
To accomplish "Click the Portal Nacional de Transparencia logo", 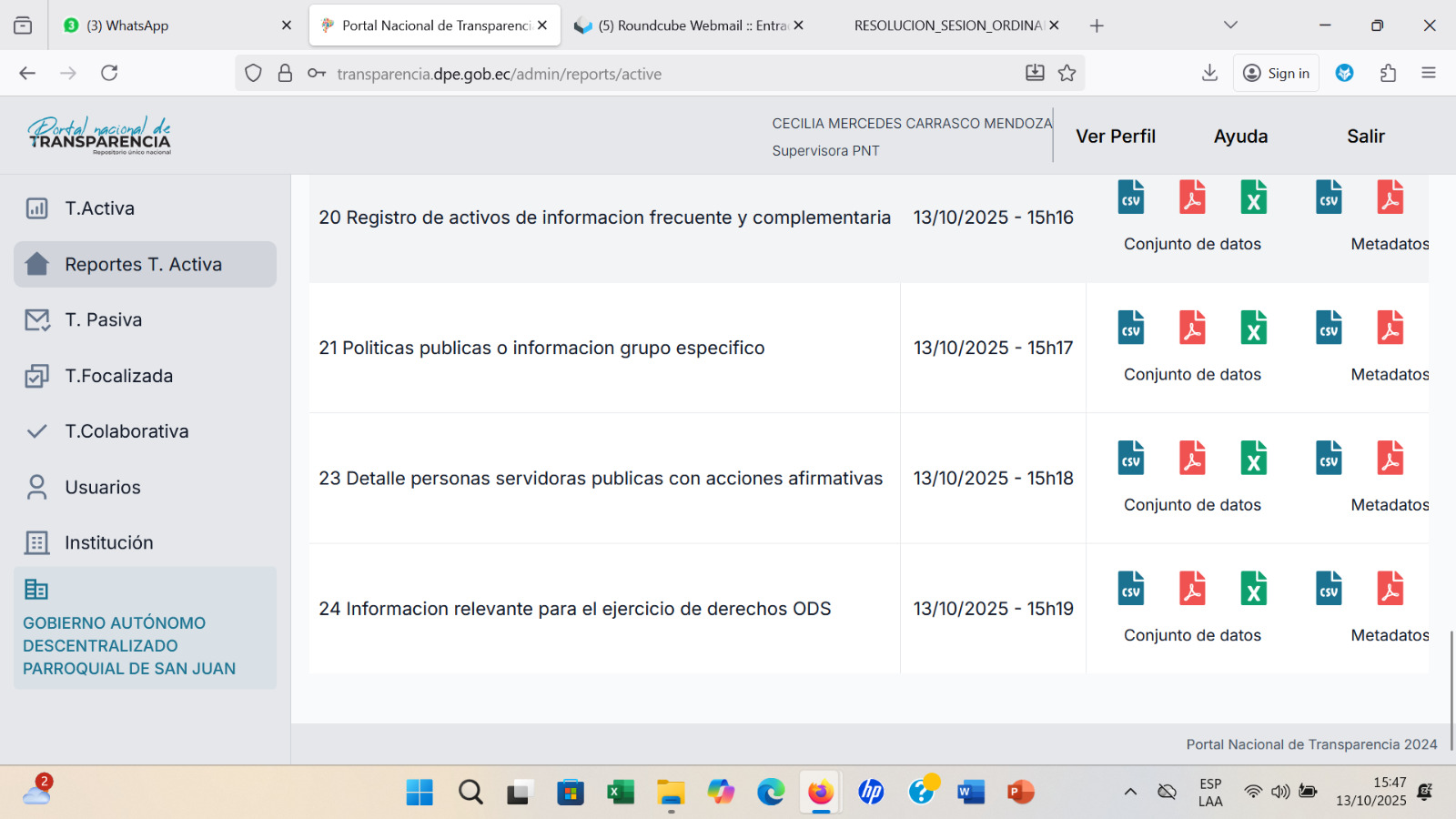I will [x=99, y=136].
